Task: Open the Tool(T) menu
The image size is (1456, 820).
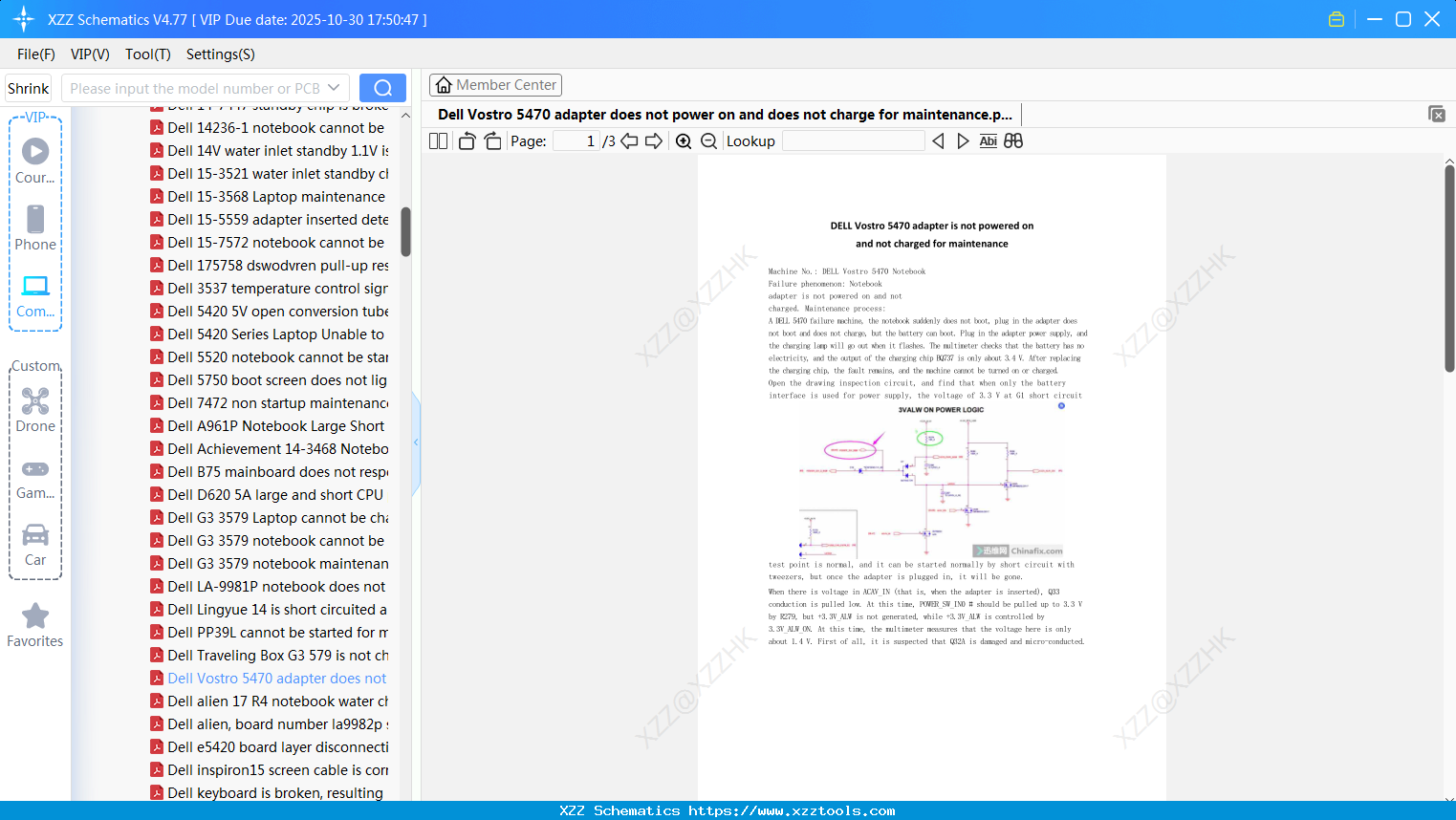Action: point(148,54)
